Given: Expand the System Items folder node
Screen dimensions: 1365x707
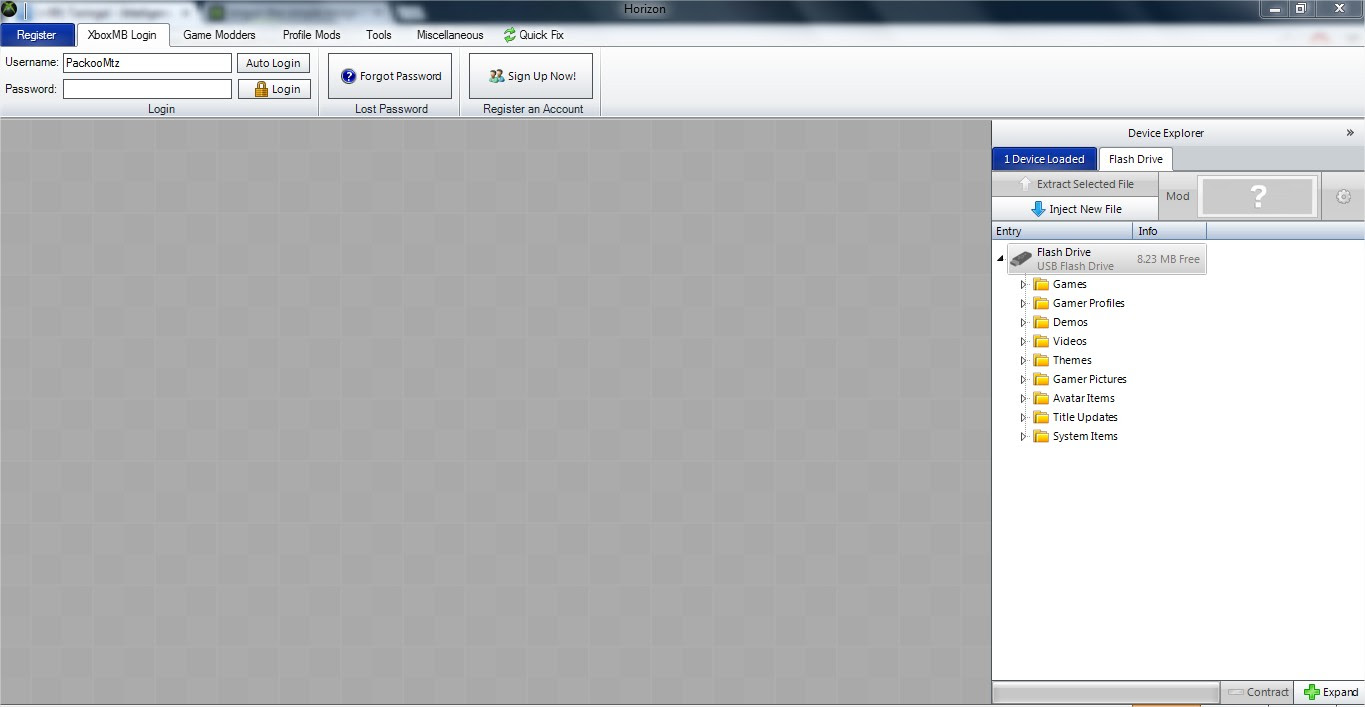Looking at the screenshot, I should tap(1023, 437).
